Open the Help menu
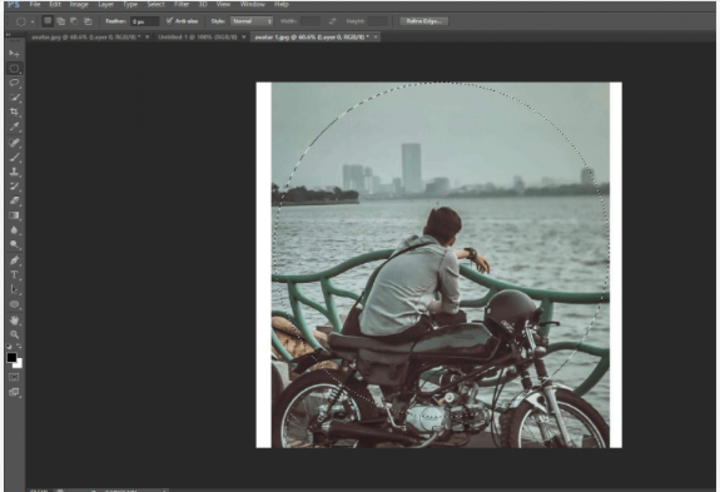The height and width of the screenshot is (492, 720). coord(281,5)
